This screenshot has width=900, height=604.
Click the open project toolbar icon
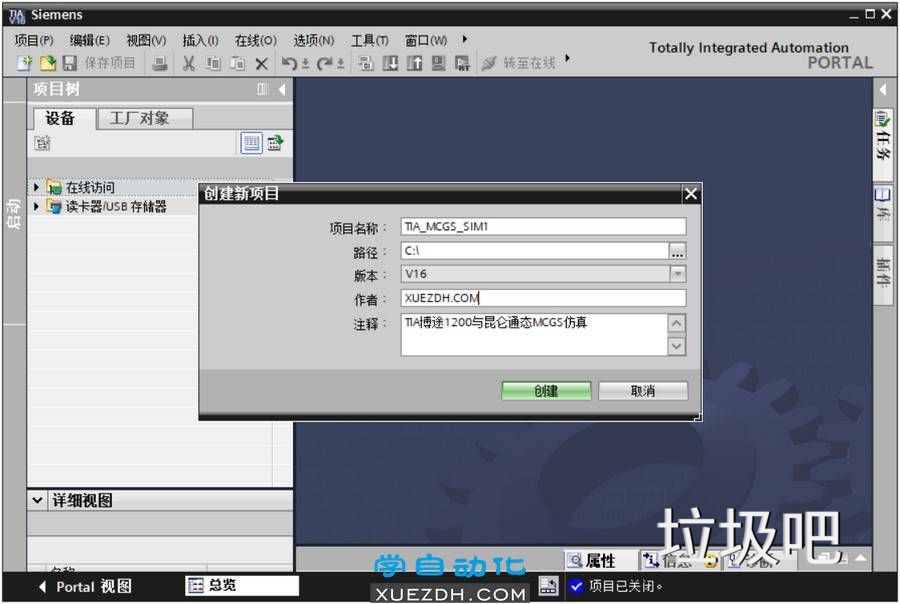pyautogui.click(x=47, y=63)
